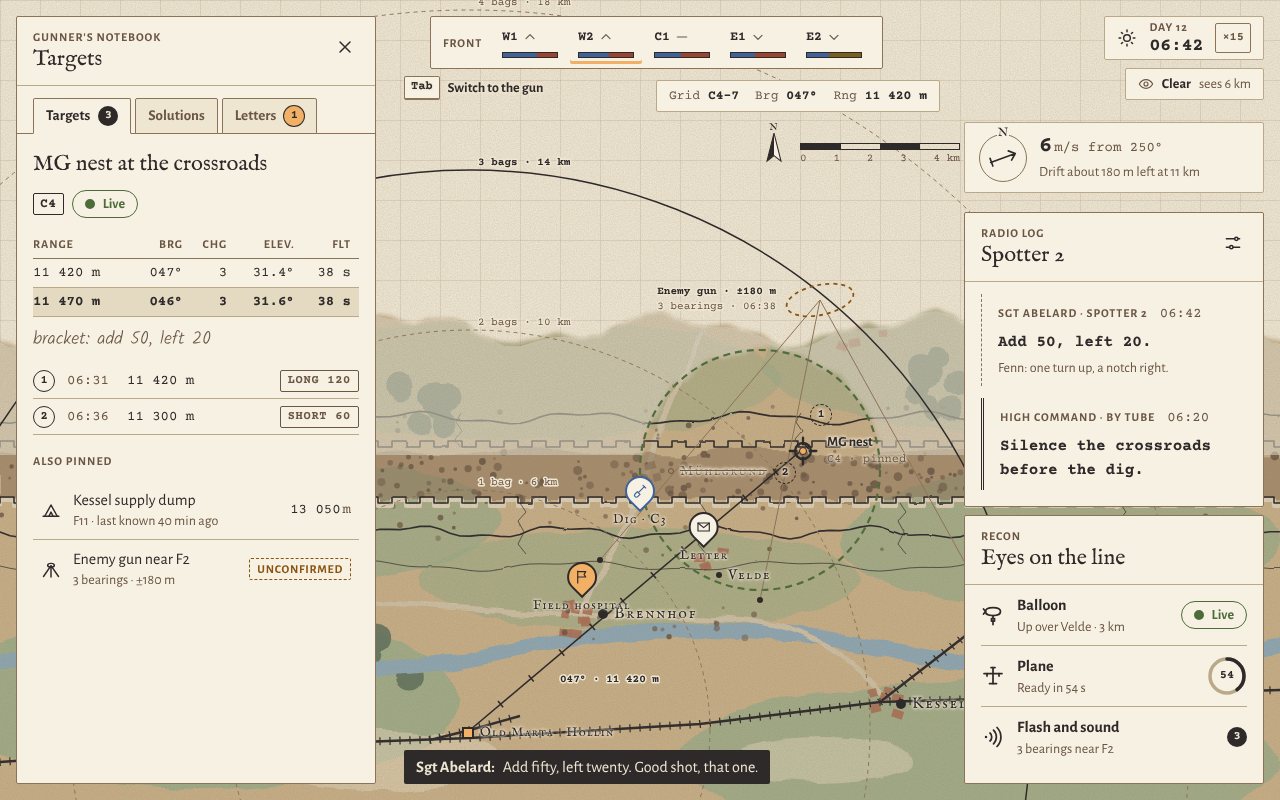The width and height of the screenshot is (1280, 800).
Task: Click the tent icon for Kessel supply dump
Action: [x=50, y=509]
